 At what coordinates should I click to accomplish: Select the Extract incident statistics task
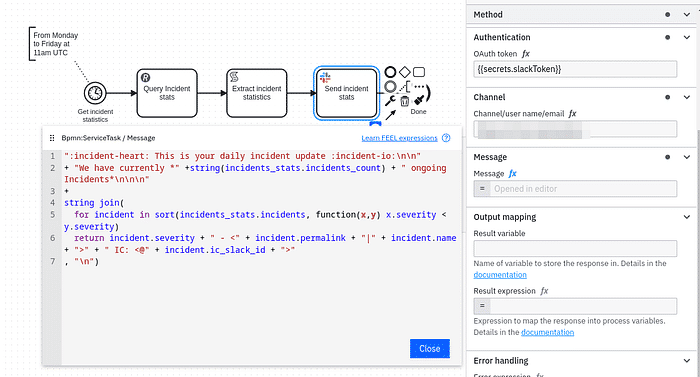click(x=257, y=93)
